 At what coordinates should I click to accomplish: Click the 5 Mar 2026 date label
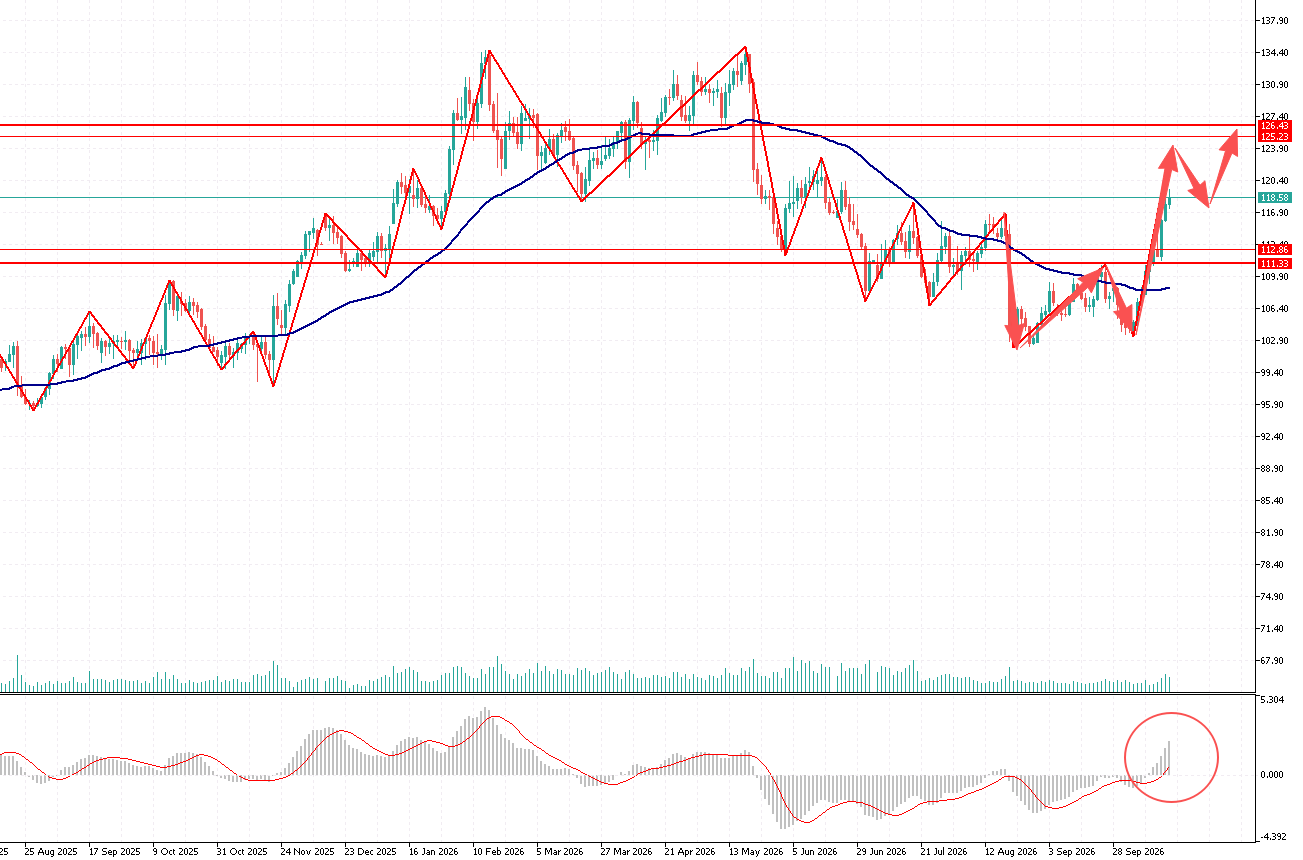561,852
